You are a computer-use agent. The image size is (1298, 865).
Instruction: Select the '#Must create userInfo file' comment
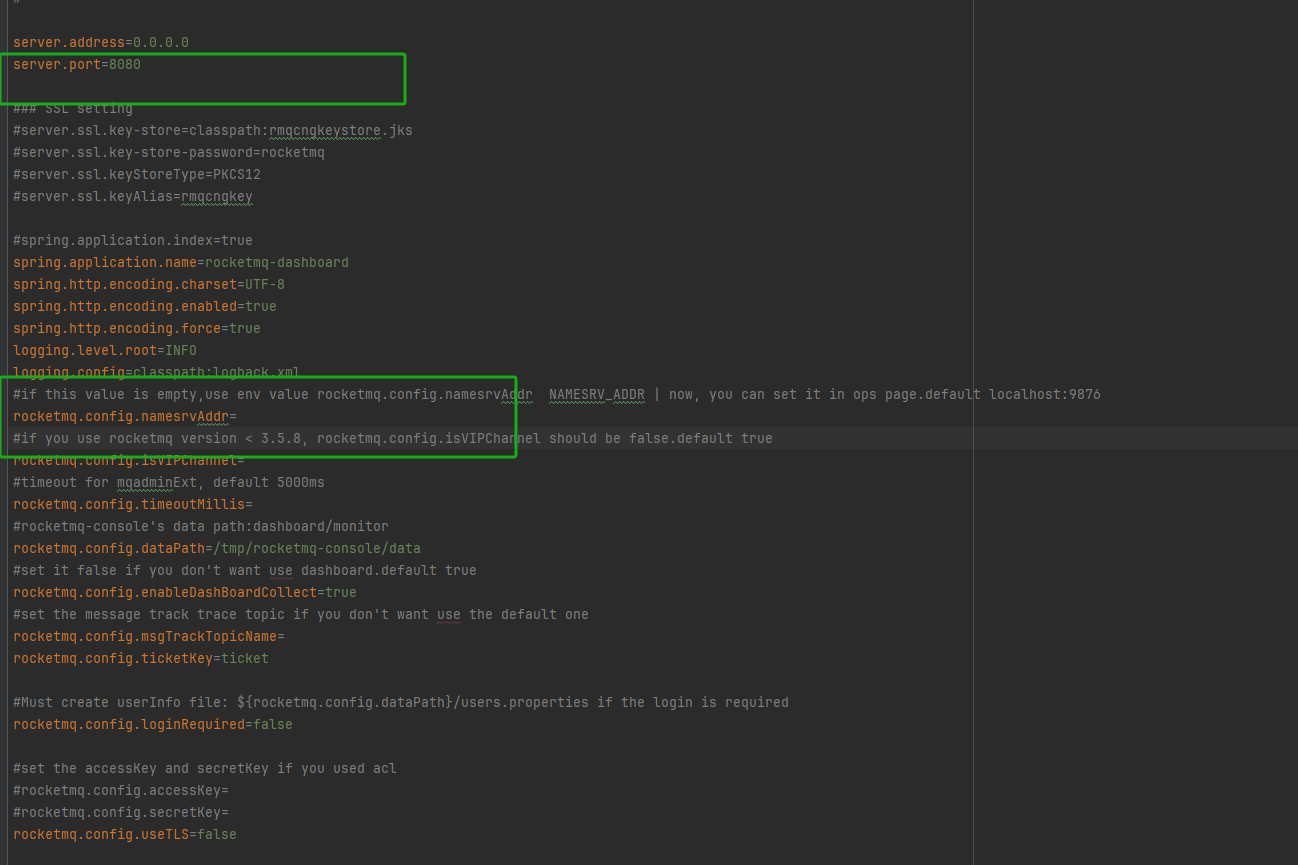[401, 703]
